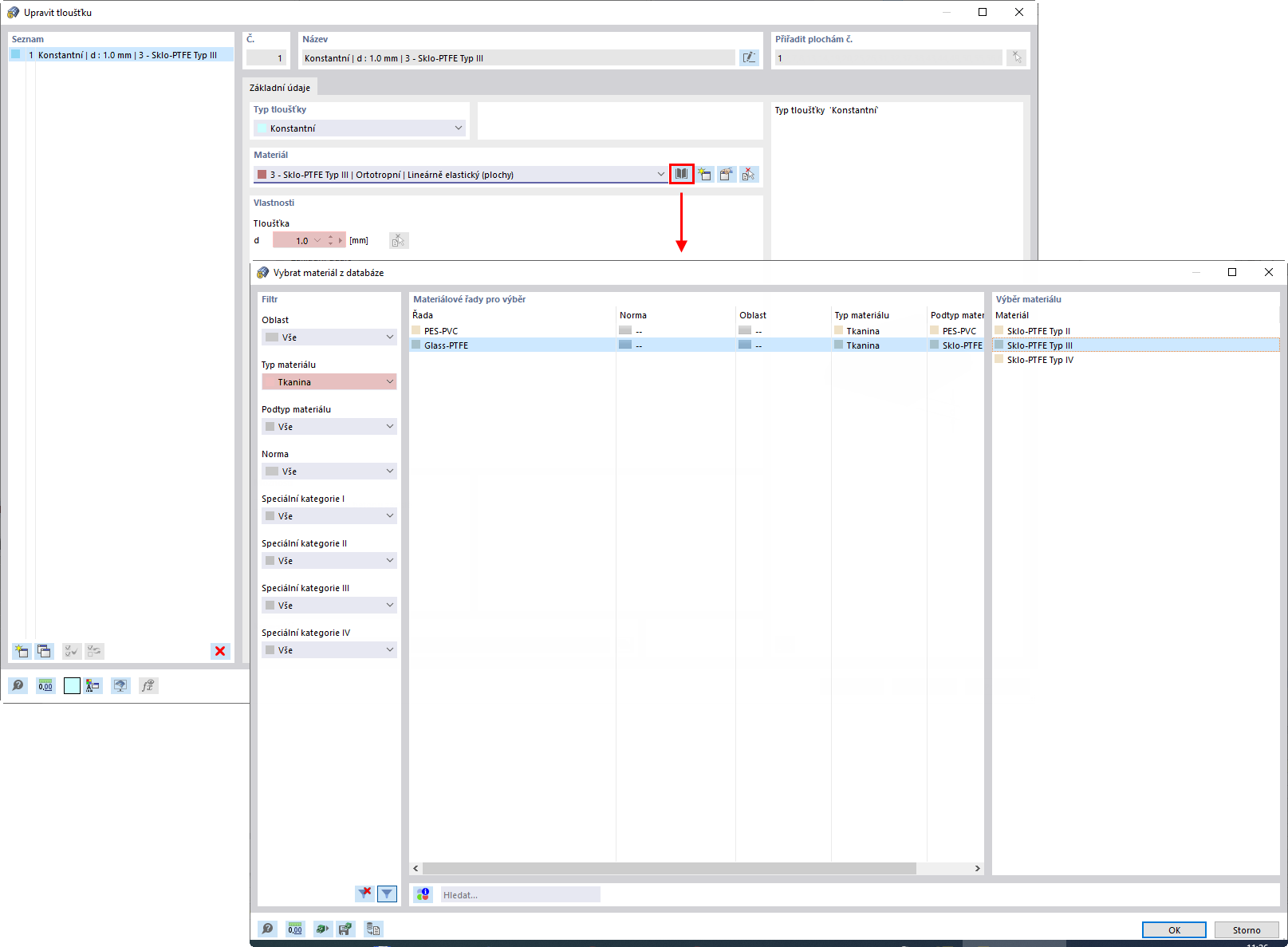
Task: Click the select-all checkmarks icon under Seznam
Action: 72,651
